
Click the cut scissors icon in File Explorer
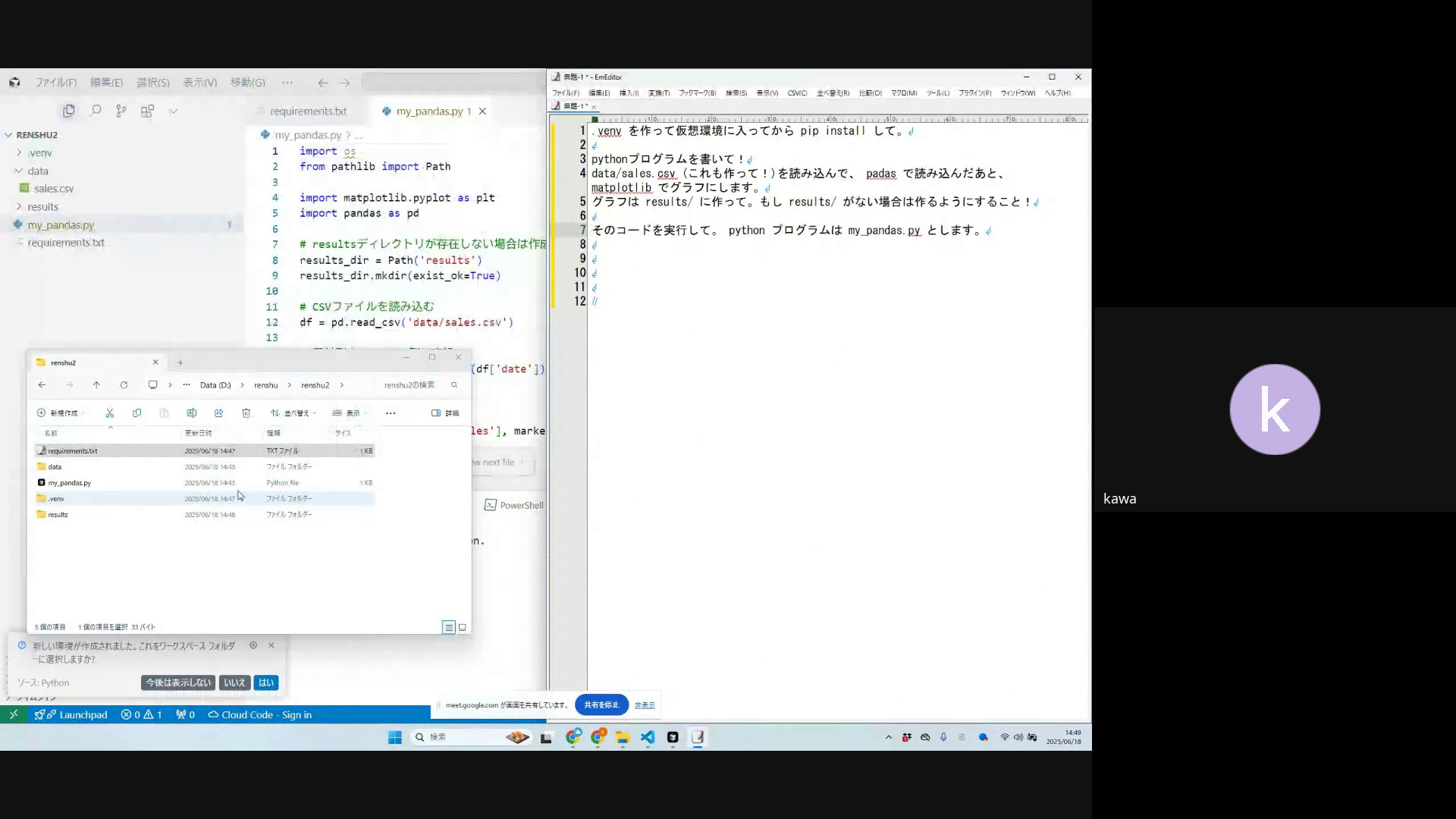pyautogui.click(x=109, y=413)
